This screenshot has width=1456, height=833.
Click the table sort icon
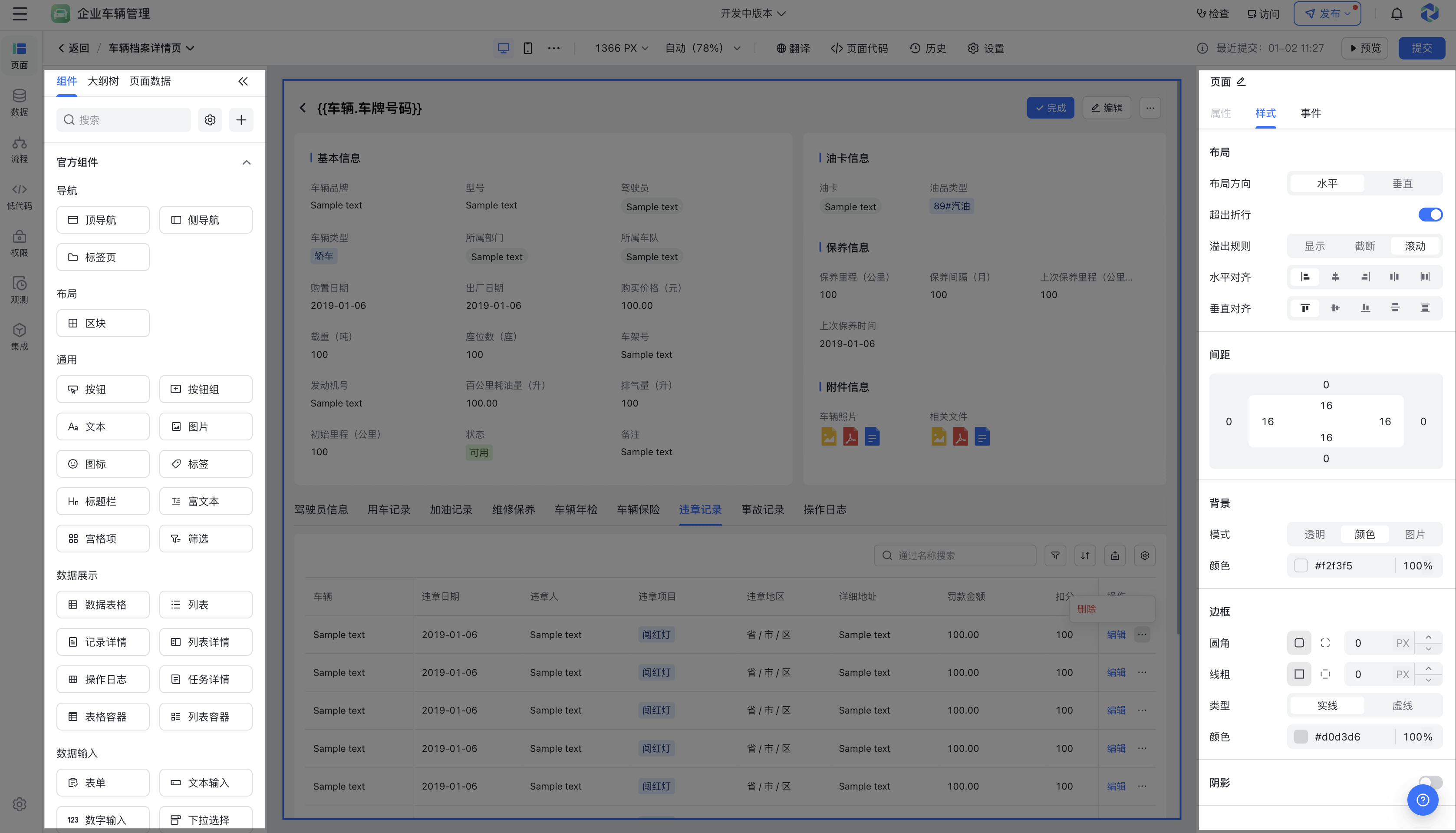click(x=1085, y=555)
